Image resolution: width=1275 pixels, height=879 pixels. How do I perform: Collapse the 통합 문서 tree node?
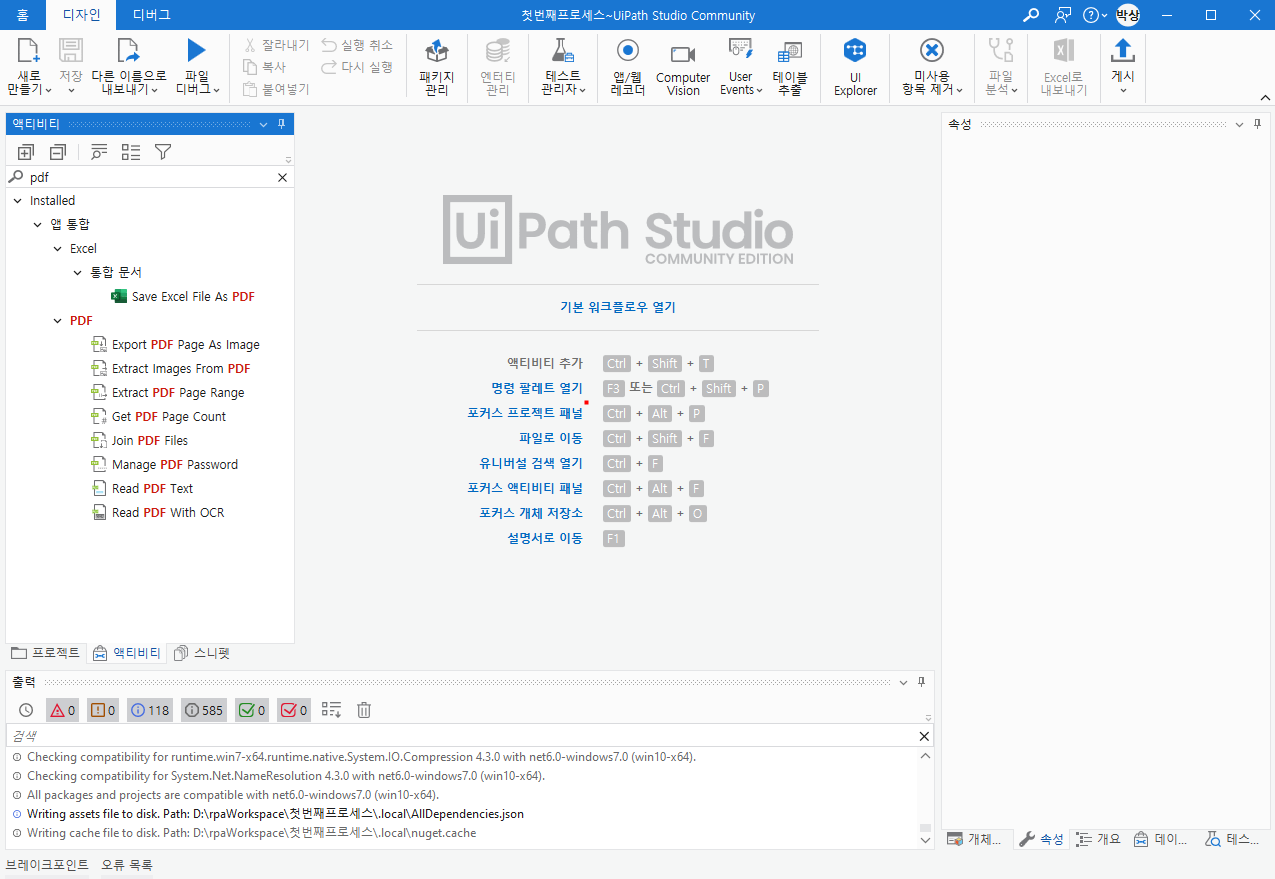click(78, 273)
